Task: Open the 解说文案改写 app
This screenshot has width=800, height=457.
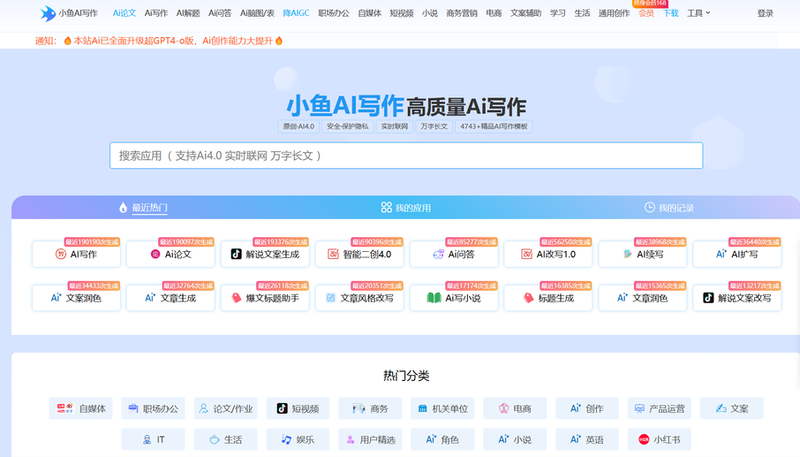Action: (x=737, y=298)
